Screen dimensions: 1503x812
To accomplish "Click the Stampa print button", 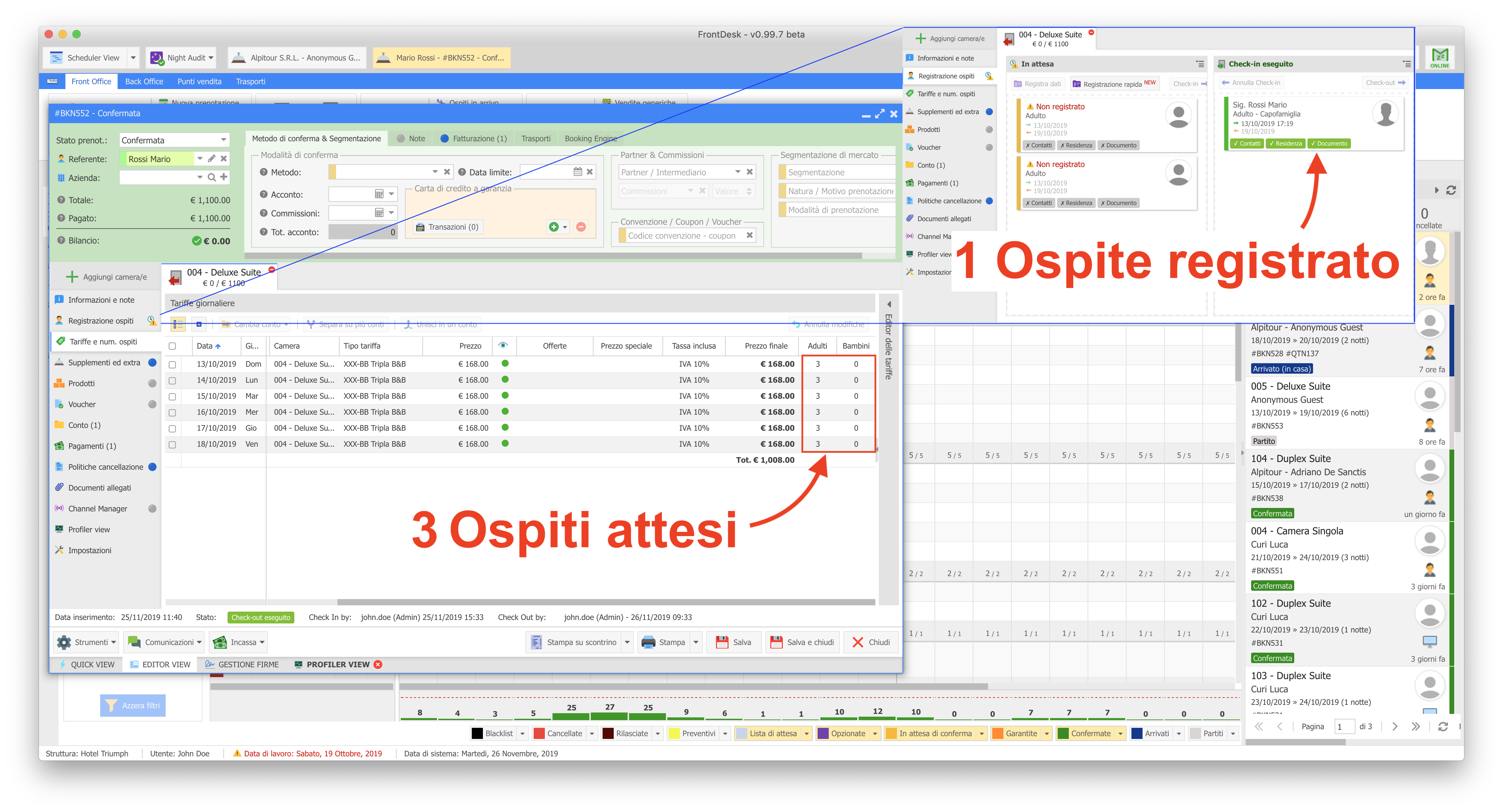I will [665, 642].
